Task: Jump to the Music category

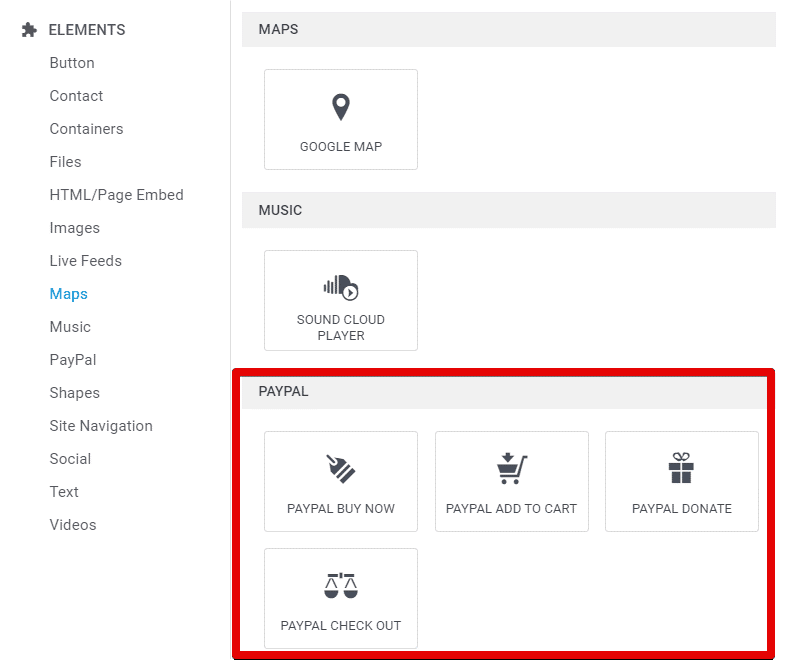Action: [x=70, y=327]
